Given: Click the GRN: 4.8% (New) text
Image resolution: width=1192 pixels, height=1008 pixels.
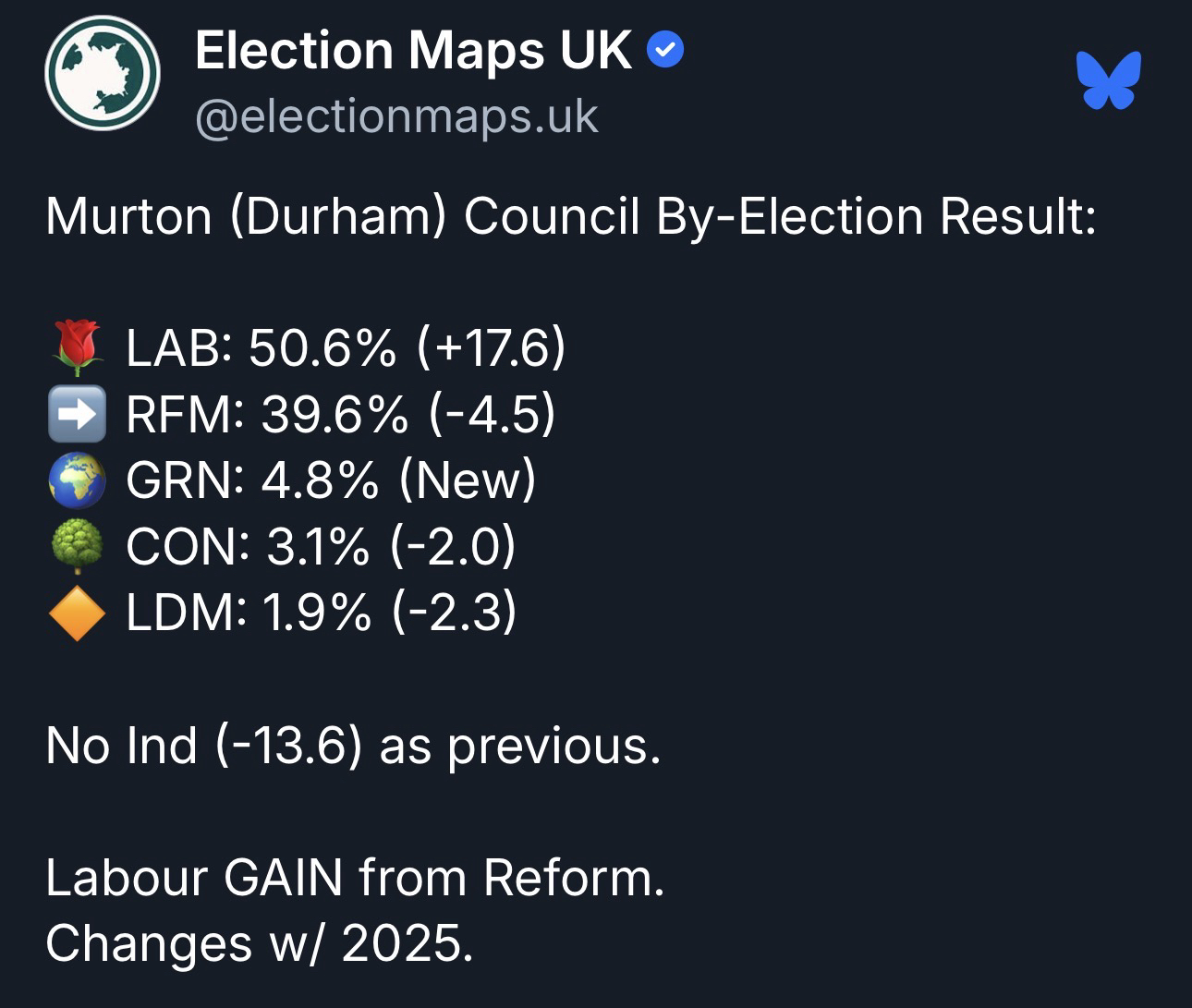Looking at the screenshot, I should pos(330,480).
